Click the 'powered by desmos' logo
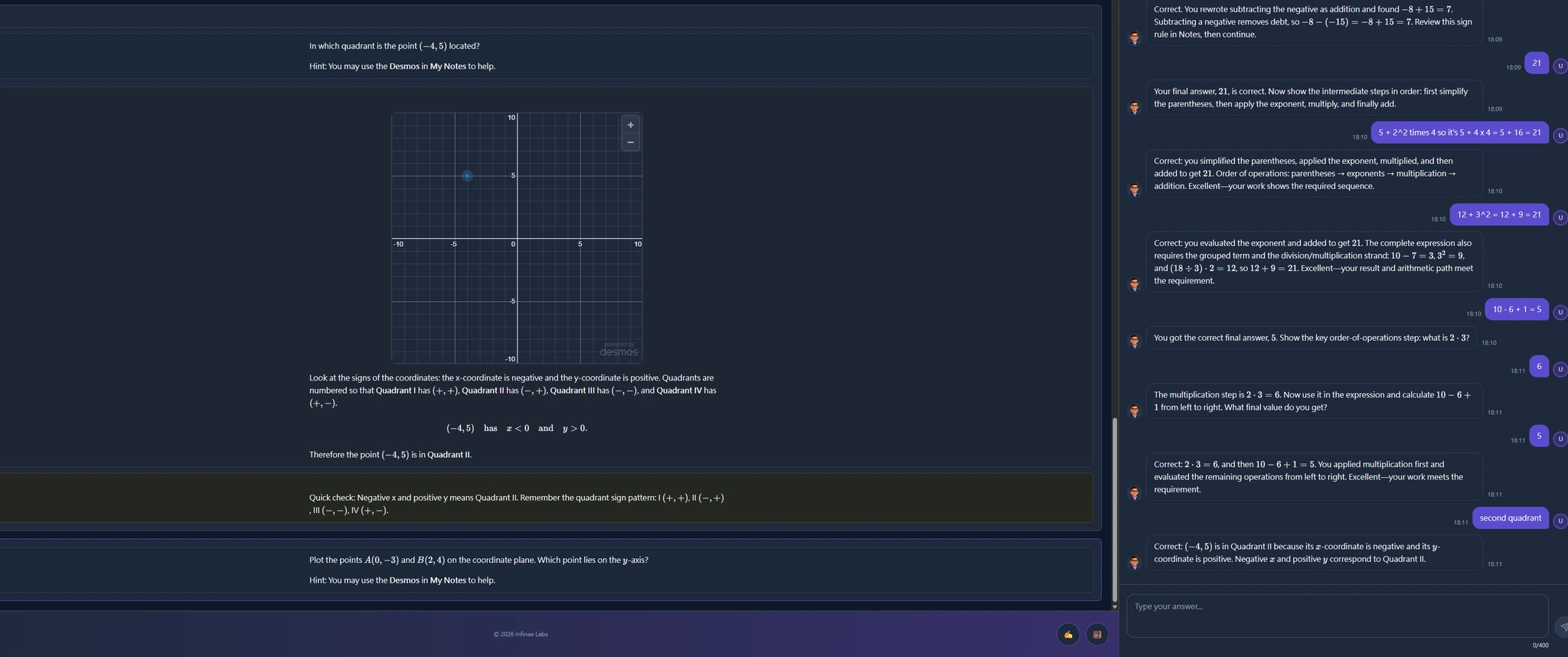Screen dimensions: 1568x657 tap(619, 350)
